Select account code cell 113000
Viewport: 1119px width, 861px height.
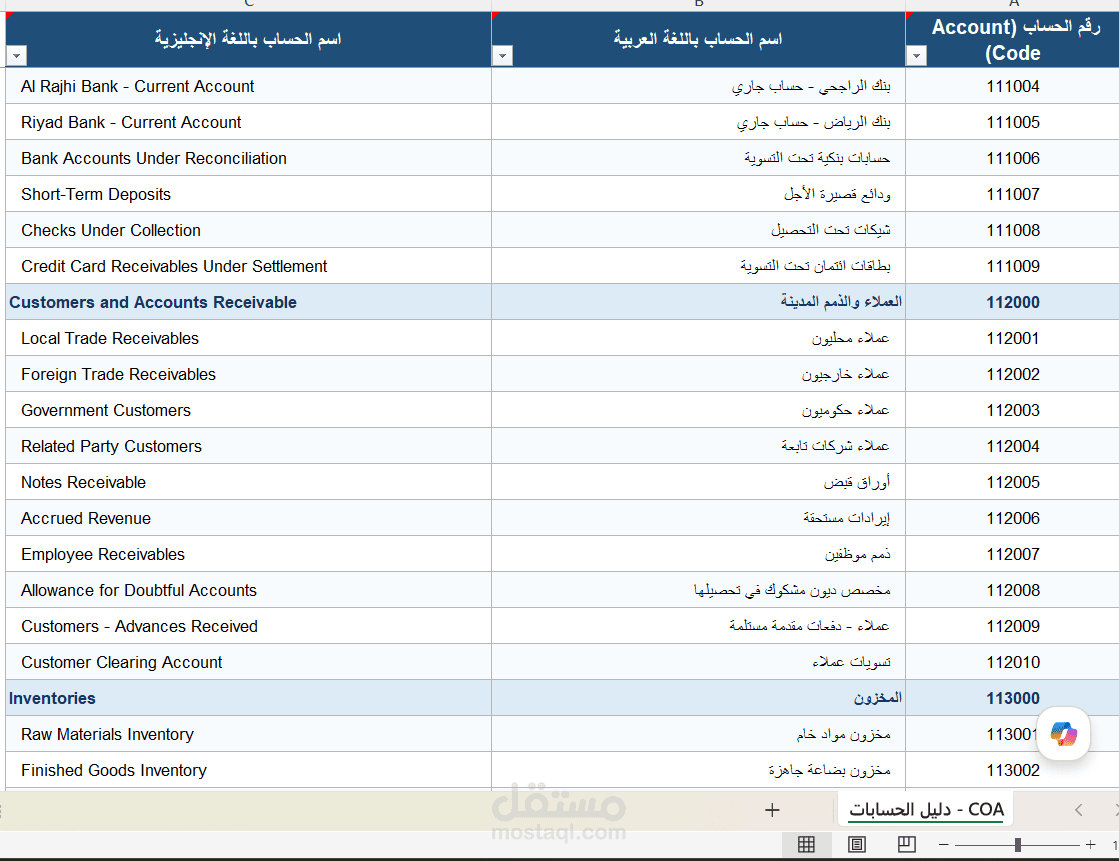coord(1013,698)
